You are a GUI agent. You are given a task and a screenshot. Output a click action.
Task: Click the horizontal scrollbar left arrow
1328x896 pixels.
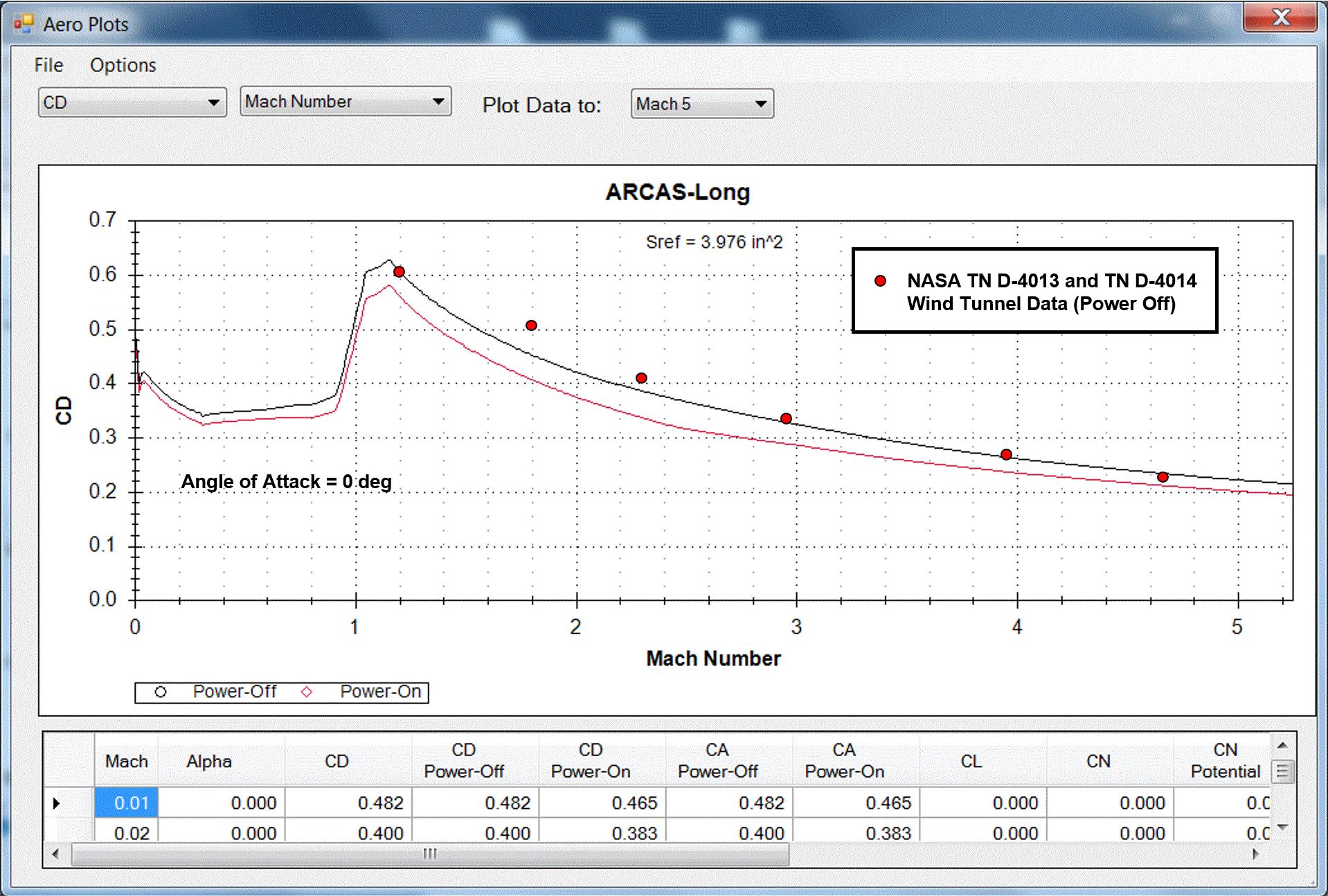point(55,854)
